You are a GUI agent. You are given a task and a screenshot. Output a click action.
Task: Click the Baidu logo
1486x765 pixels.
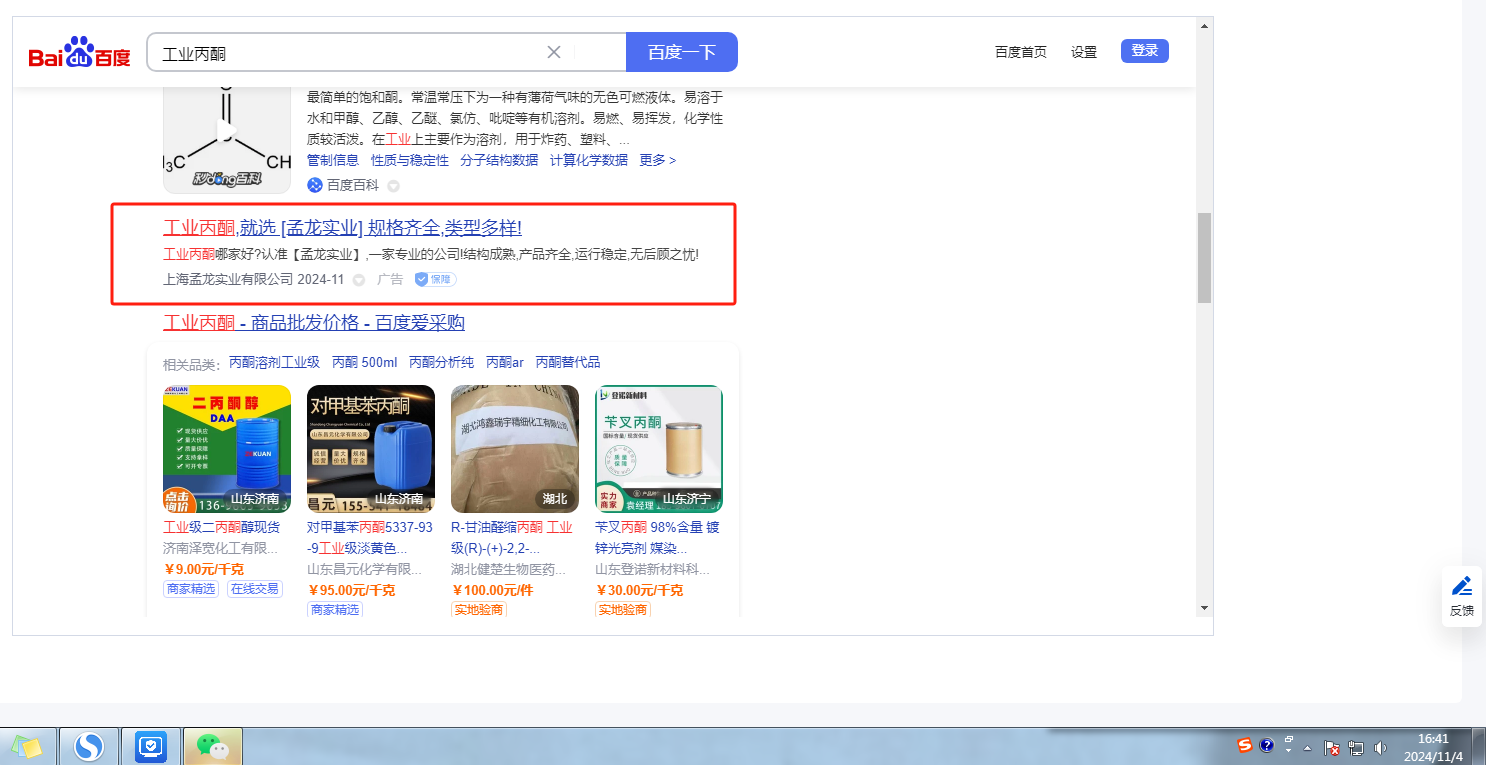79,52
